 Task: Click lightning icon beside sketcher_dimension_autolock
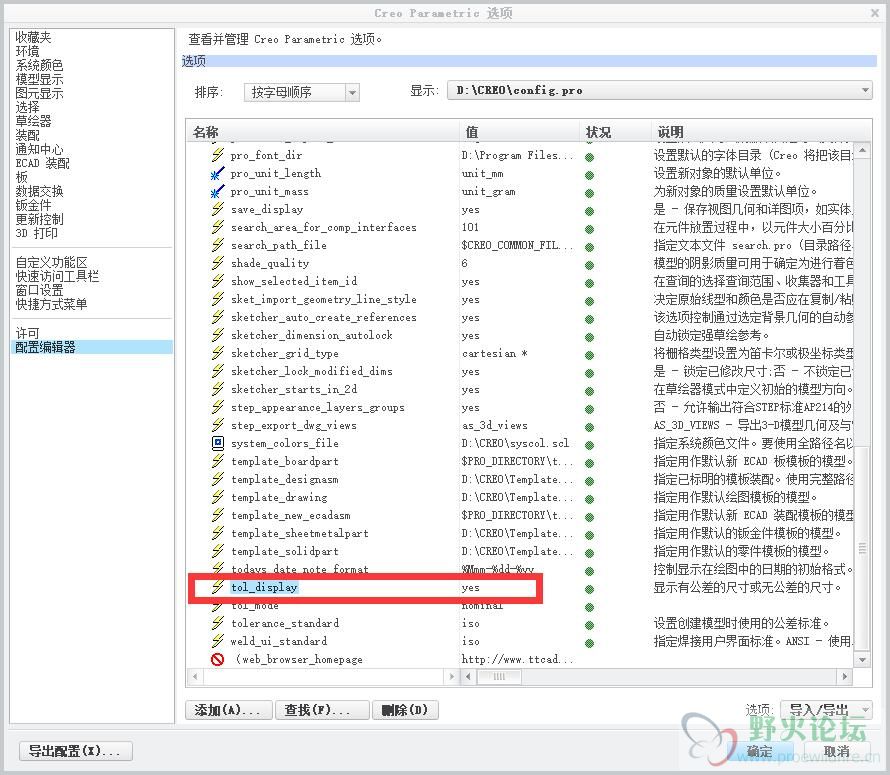point(217,335)
